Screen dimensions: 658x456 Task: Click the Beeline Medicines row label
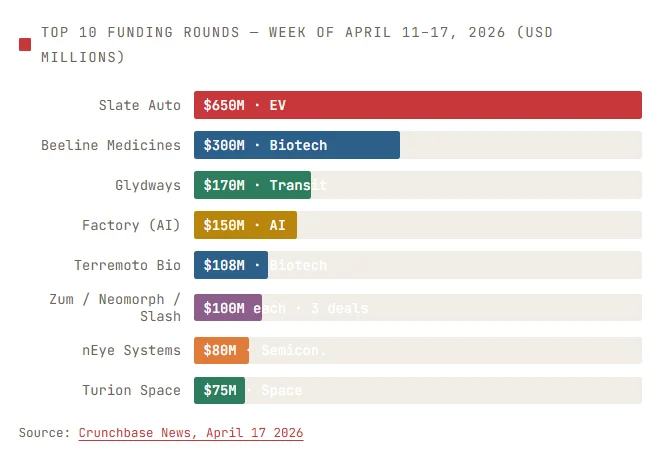point(111,145)
